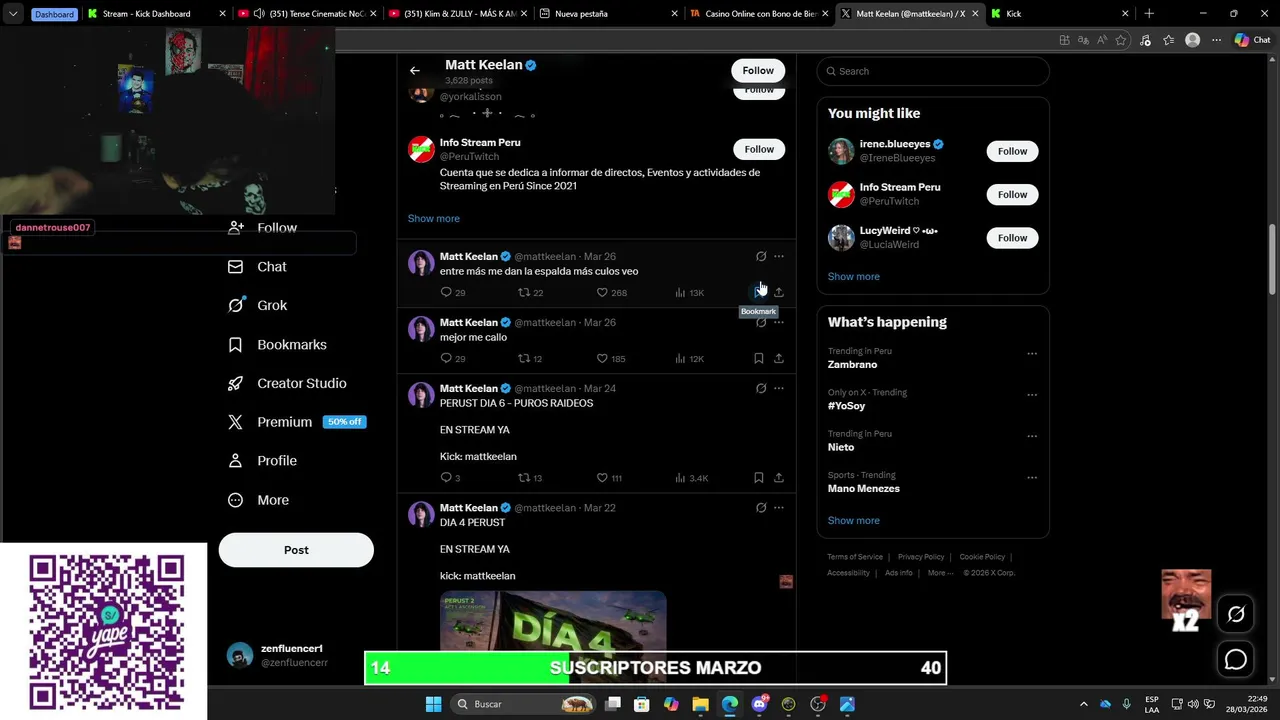Bookmark the PERUST DIA 6 post
The width and height of the screenshot is (1280, 720).
click(x=759, y=478)
